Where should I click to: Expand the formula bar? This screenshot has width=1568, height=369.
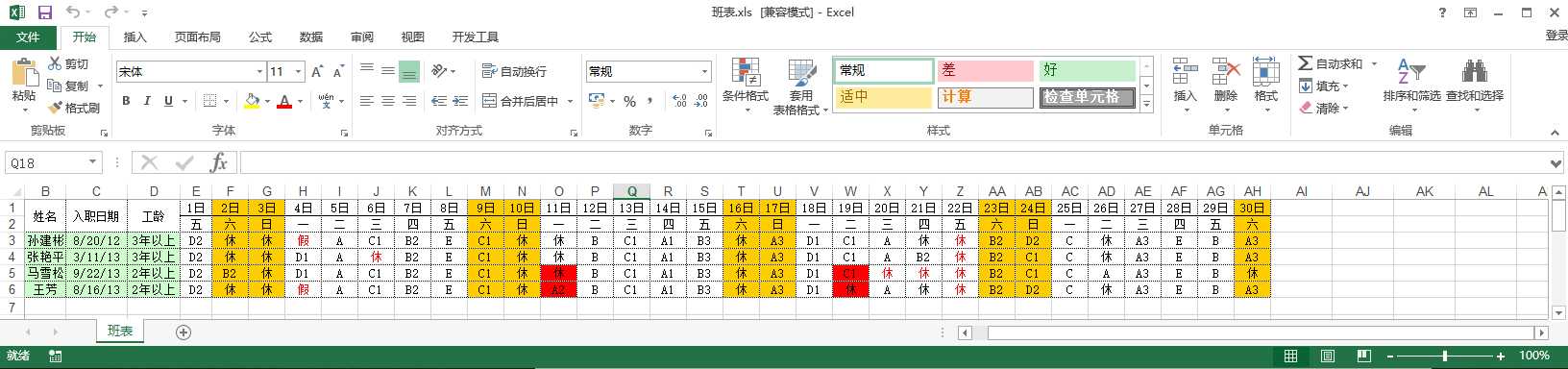(x=1556, y=162)
